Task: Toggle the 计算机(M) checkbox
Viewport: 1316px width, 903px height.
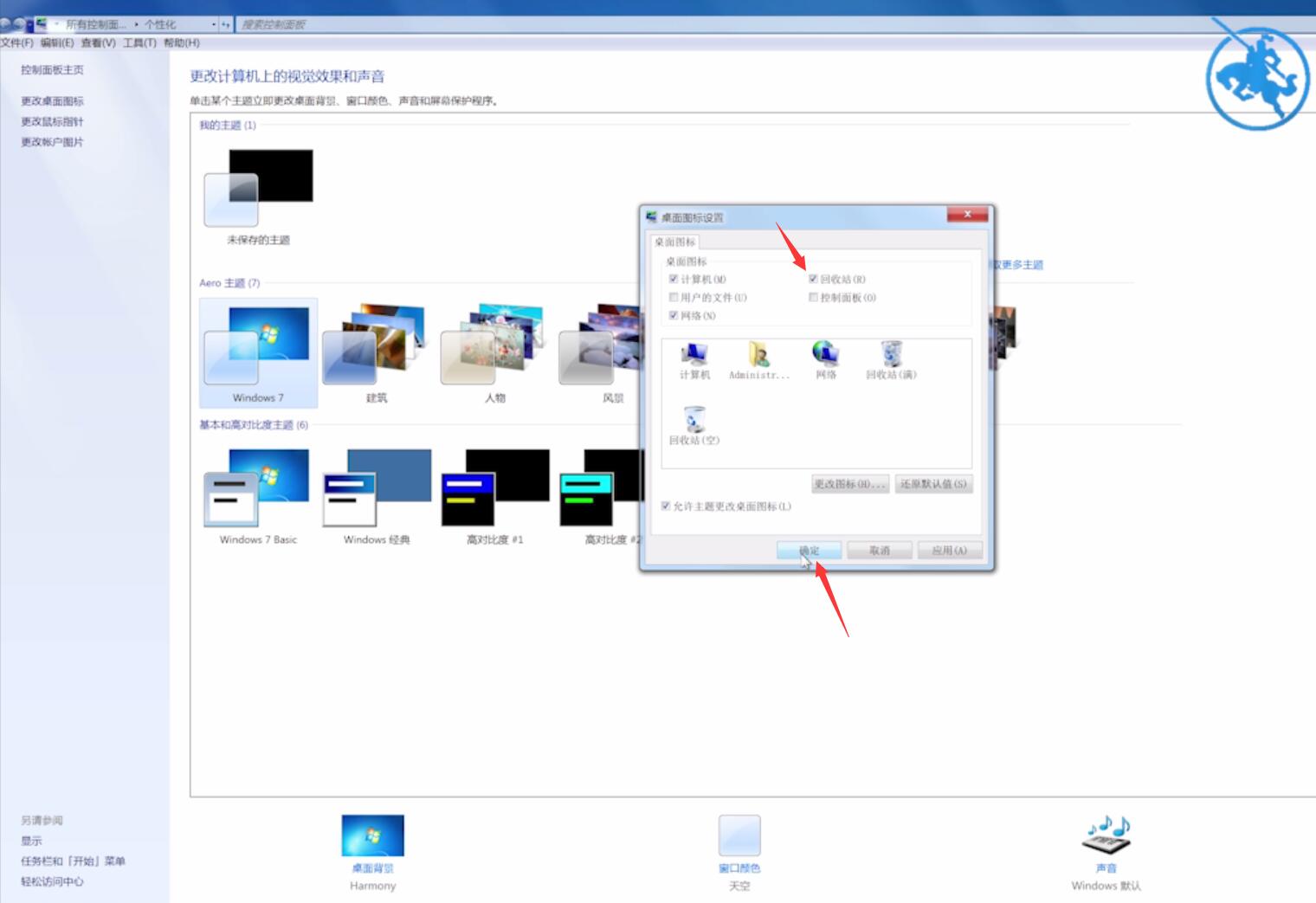Action: point(674,279)
